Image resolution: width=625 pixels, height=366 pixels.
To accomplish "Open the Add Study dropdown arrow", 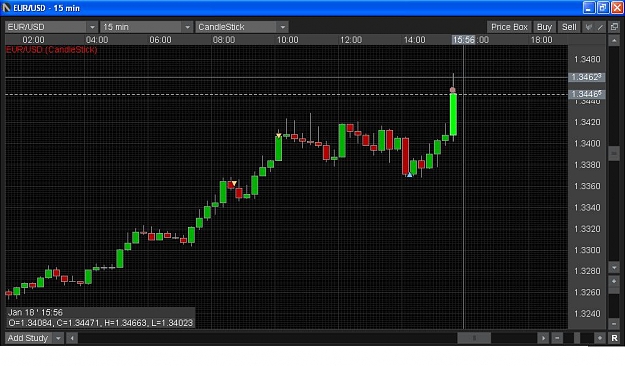I will [58, 338].
